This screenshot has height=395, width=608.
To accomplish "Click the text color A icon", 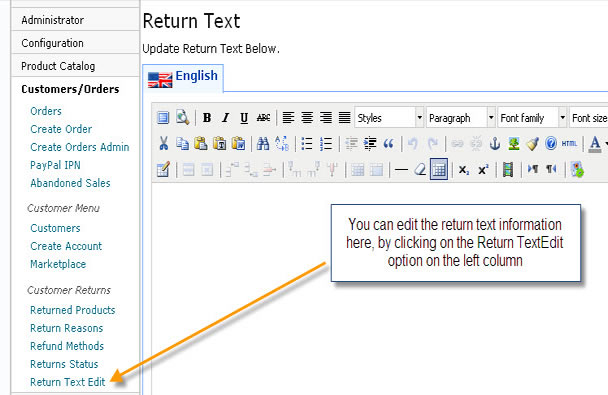I will pos(594,144).
